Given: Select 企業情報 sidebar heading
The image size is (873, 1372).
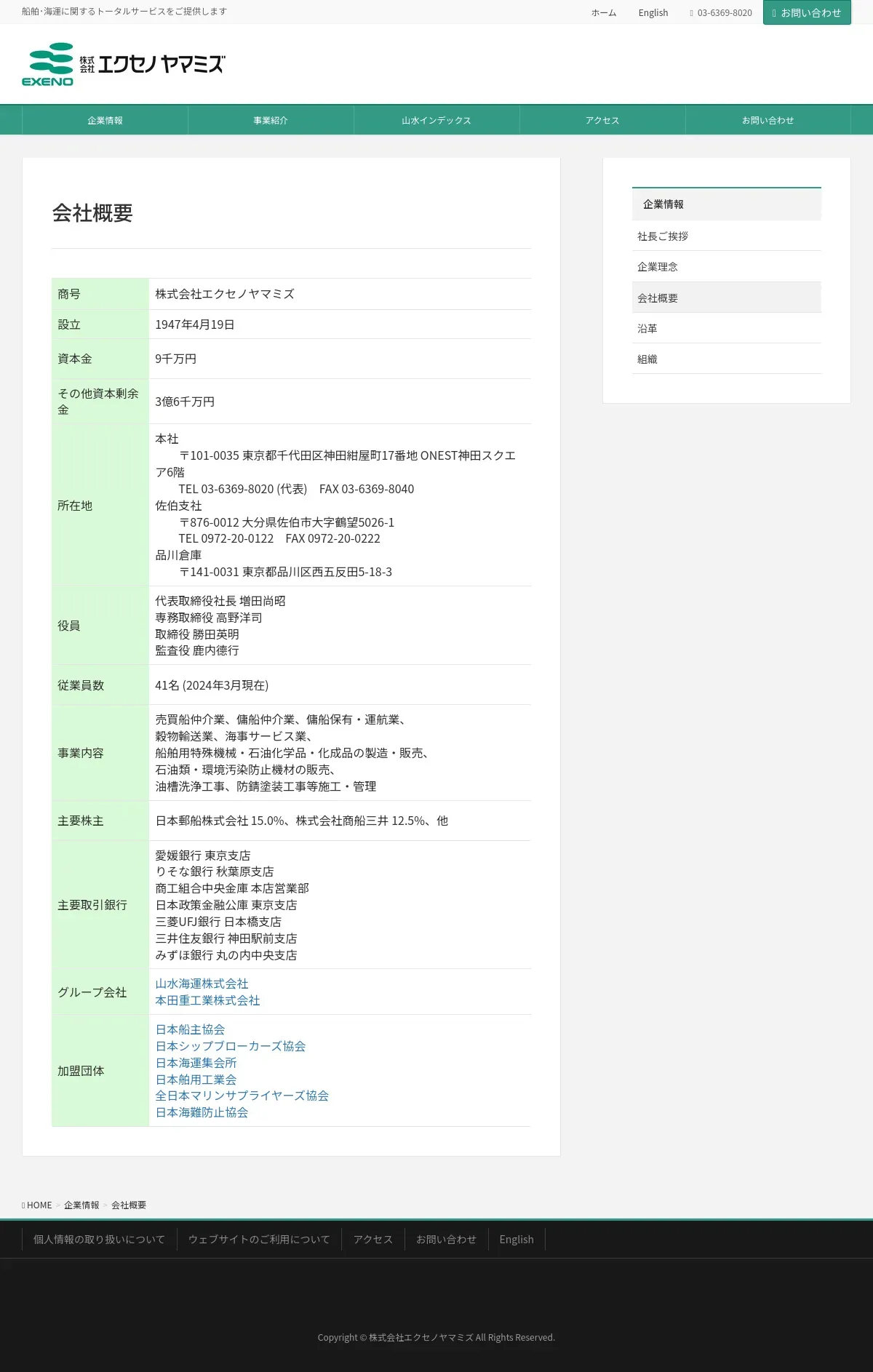Looking at the screenshot, I should [727, 204].
